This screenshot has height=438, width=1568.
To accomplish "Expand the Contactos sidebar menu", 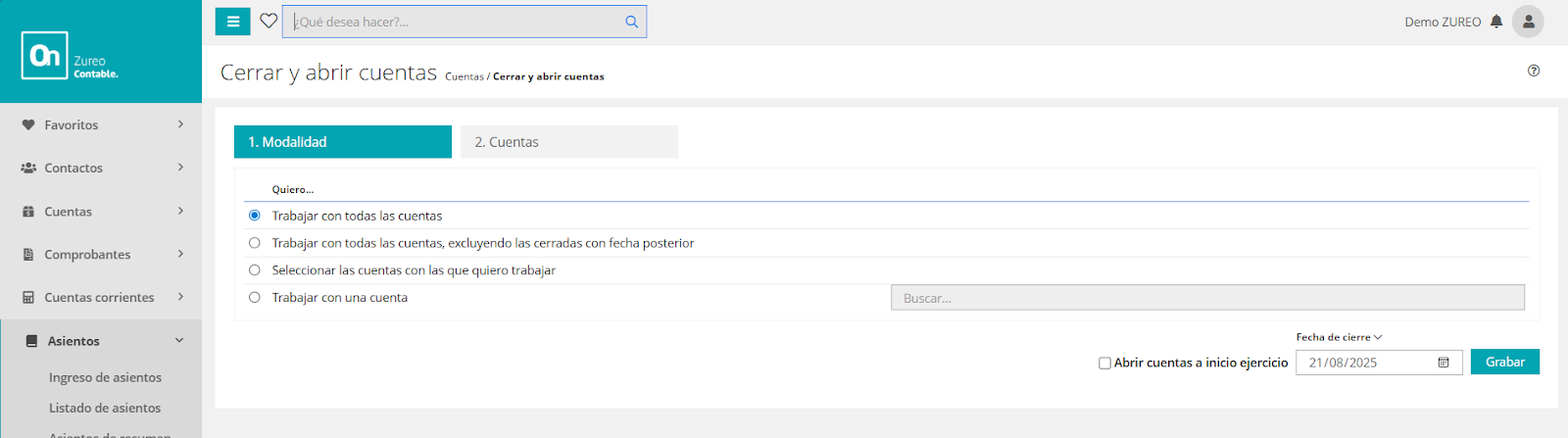I will (101, 168).
